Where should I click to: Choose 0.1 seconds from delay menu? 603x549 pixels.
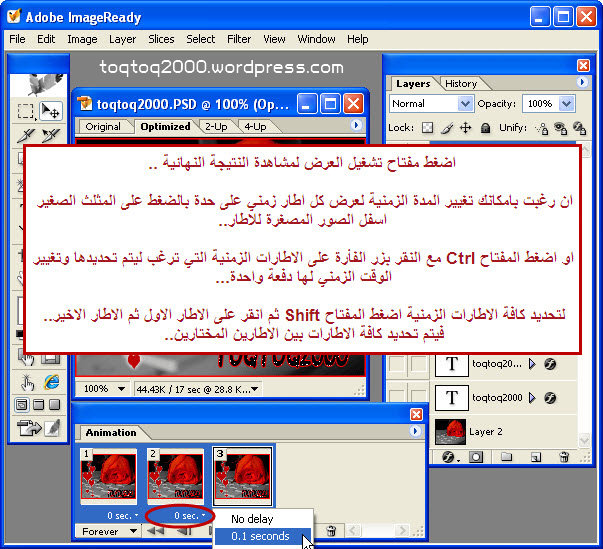pos(260,537)
